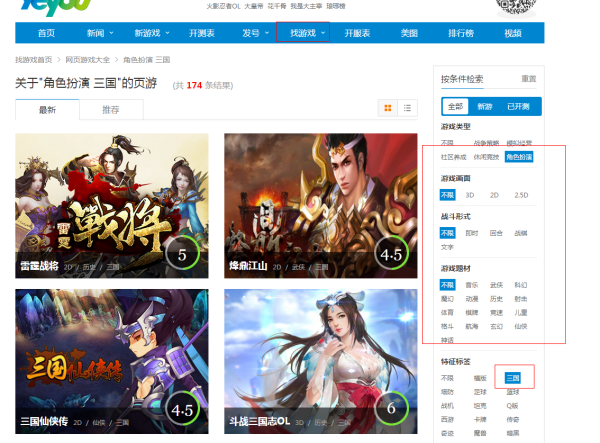The width and height of the screenshot is (600, 443).
Task: Select 3D under 游戏画面
Action: click(x=470, y=195)
